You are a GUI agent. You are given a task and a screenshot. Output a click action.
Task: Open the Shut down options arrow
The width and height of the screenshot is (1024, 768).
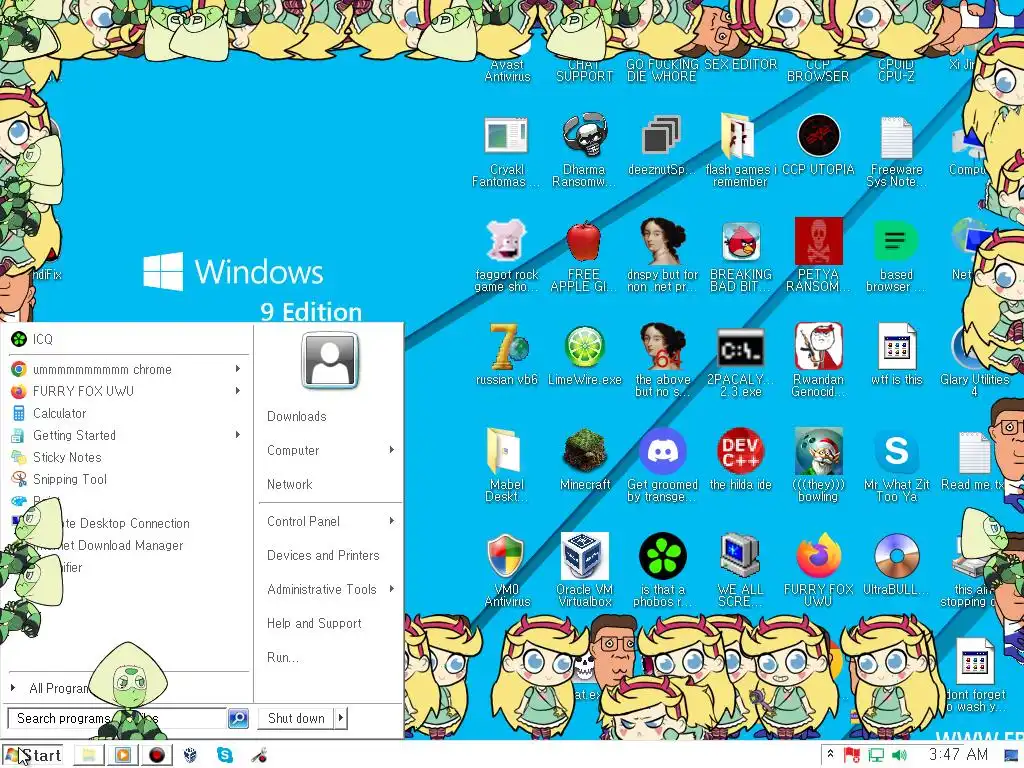pos(340,718)
